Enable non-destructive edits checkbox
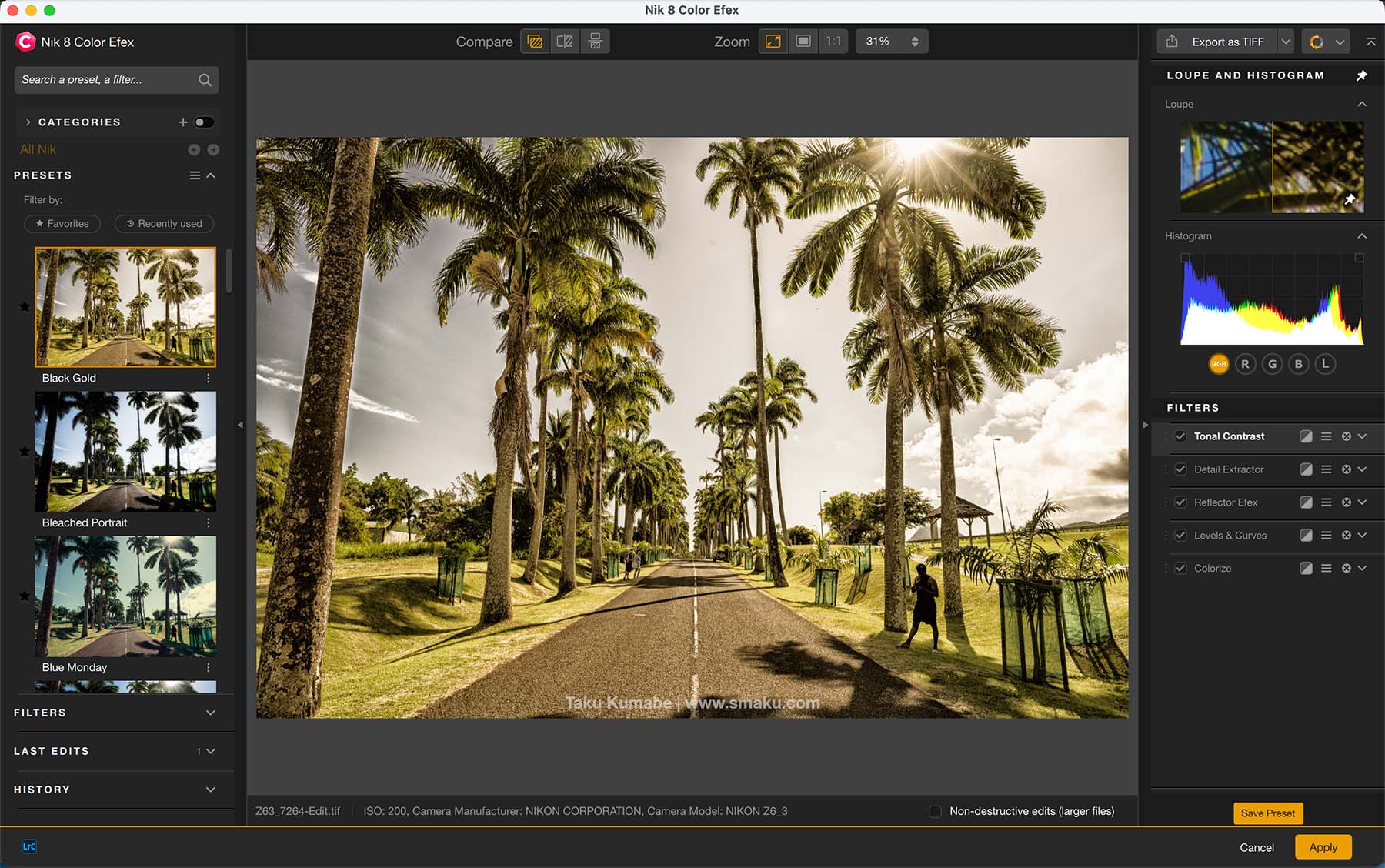Image resolution: width=1385 pixels, height=868 pixels. pyautogui.click(x=935, y=811)
